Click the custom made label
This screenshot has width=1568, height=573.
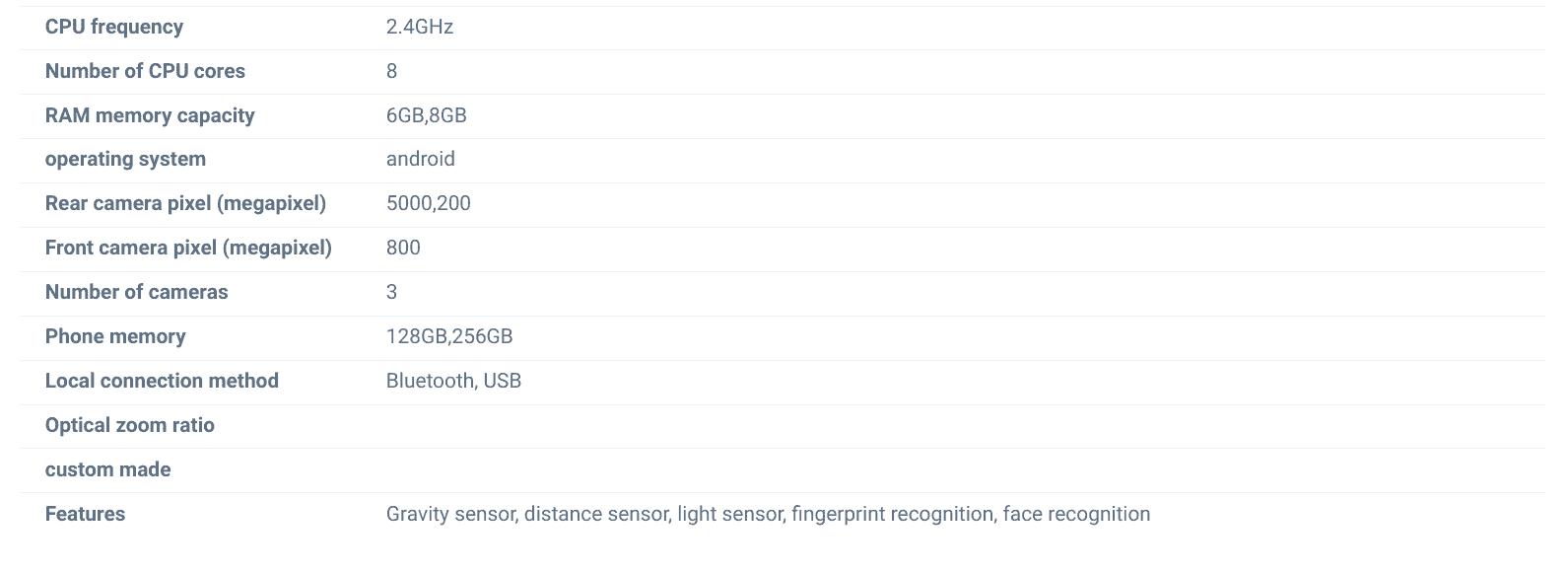click(108, 469)
